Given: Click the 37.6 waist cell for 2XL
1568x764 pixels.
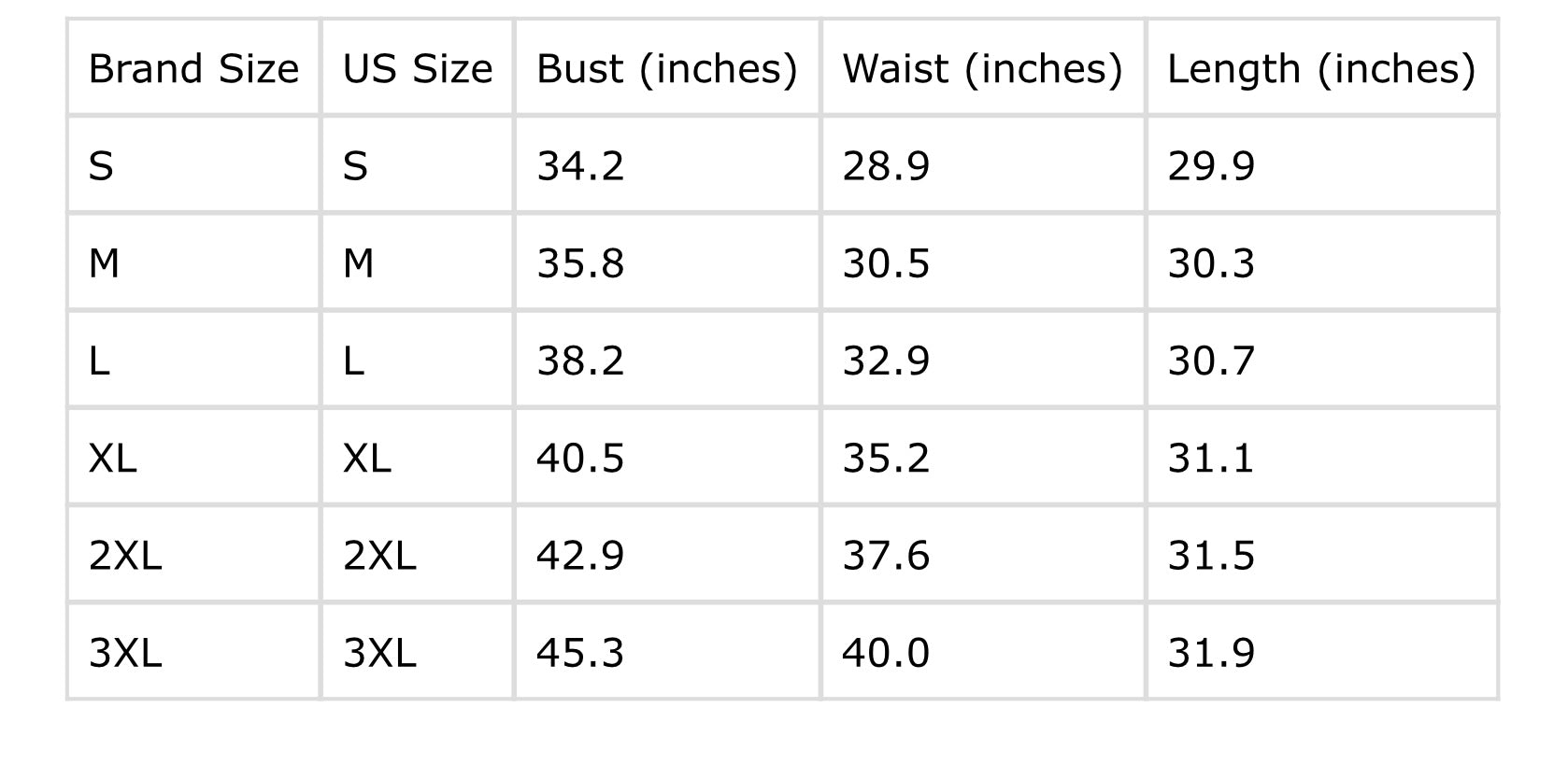Looking at the screenshot, I should coord(983,555).
